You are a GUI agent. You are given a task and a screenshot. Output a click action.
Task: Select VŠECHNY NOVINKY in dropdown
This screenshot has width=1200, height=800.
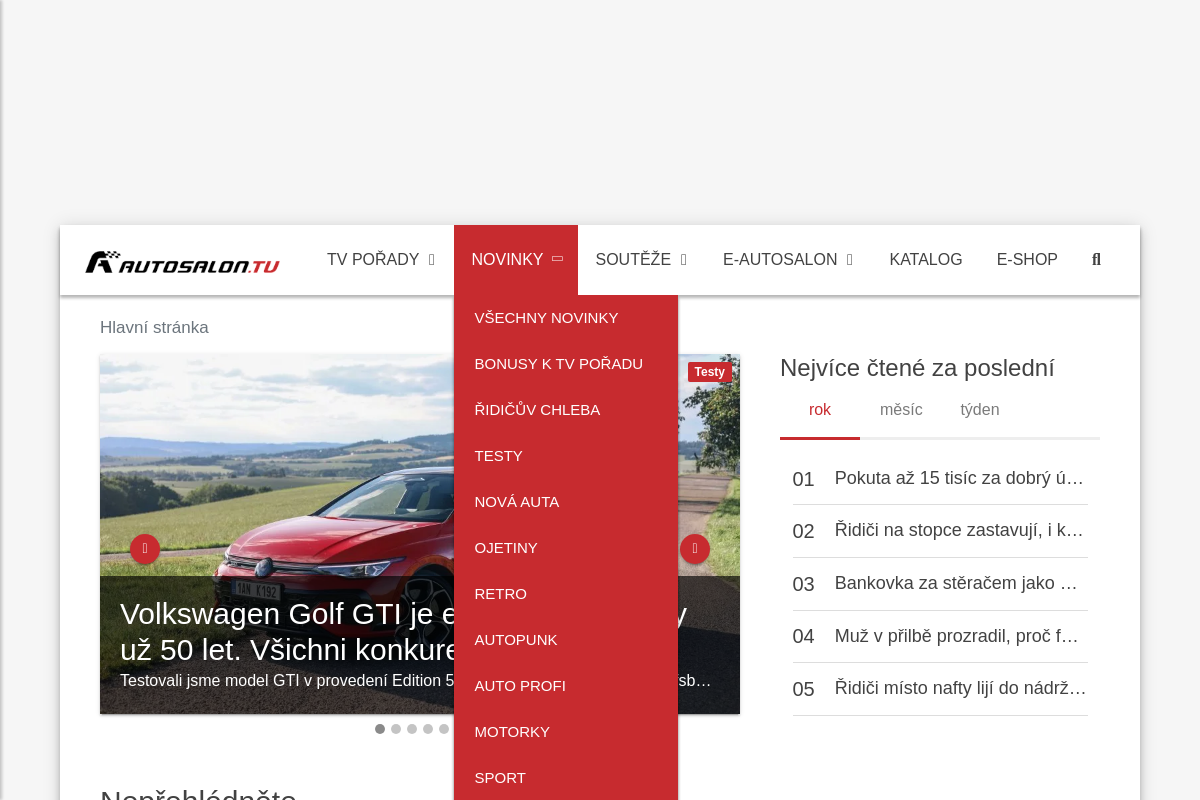click(566, 318)
